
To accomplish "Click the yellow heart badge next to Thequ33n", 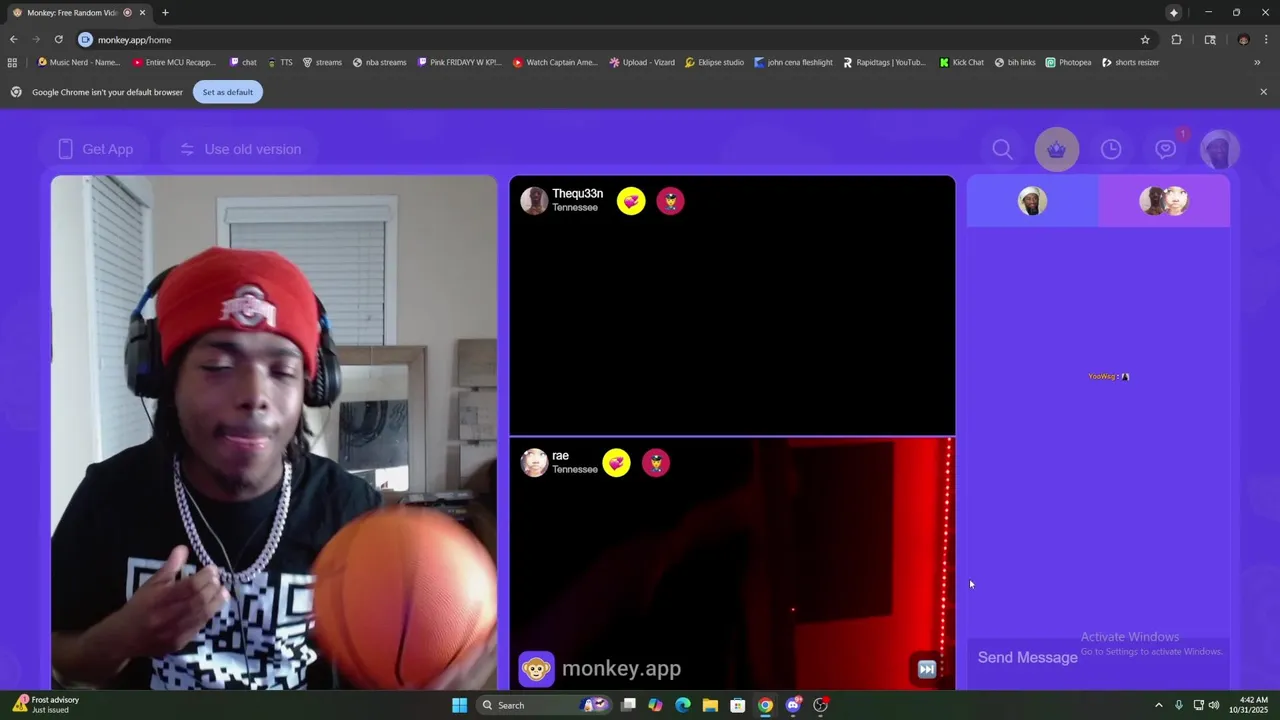I will (x=631, y=201).
